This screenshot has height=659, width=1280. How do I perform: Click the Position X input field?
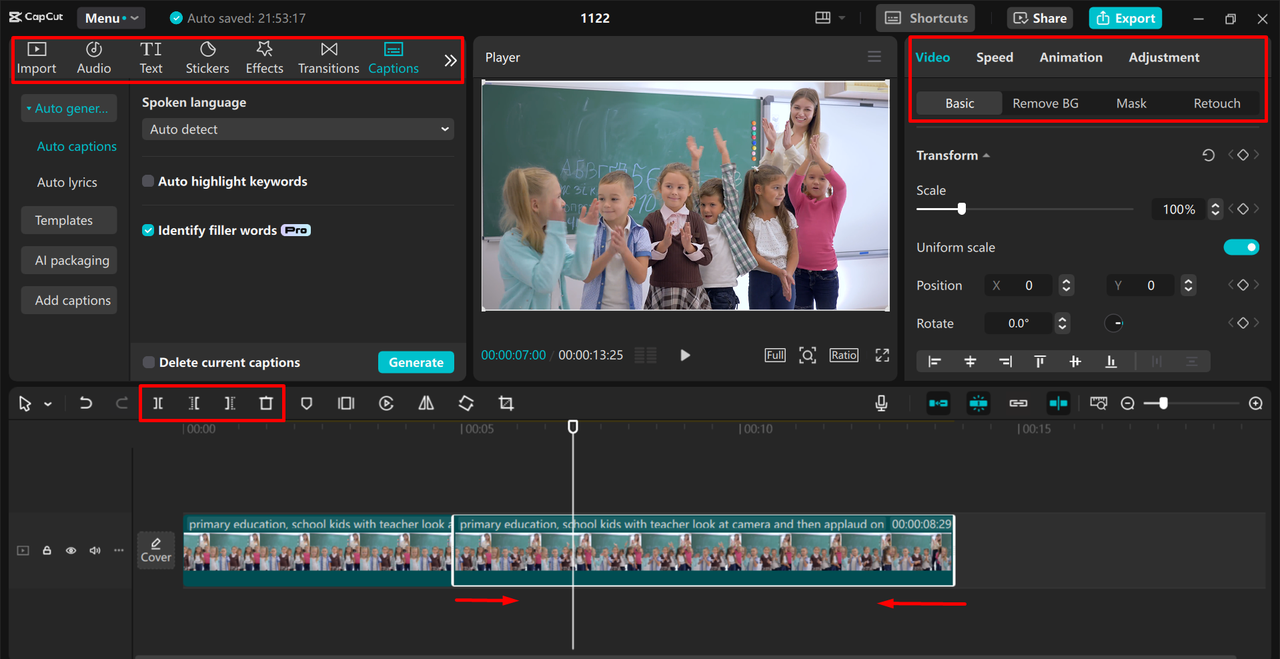coord(1018,285)
